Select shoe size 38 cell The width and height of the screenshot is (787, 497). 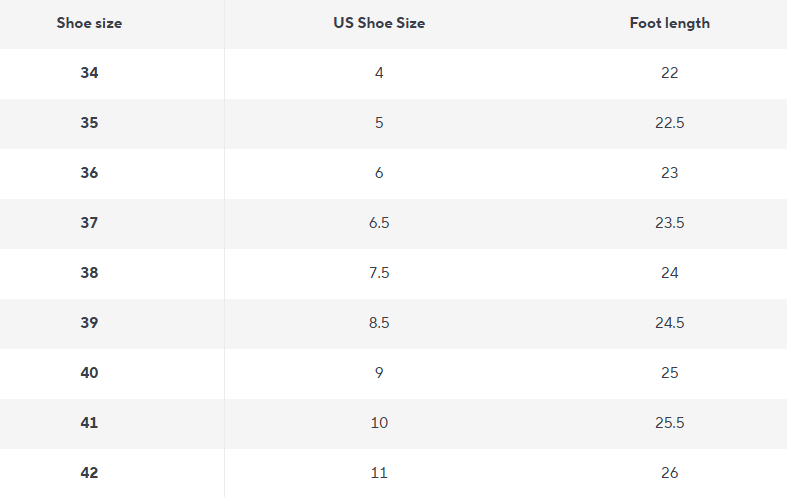pos(89,273)
